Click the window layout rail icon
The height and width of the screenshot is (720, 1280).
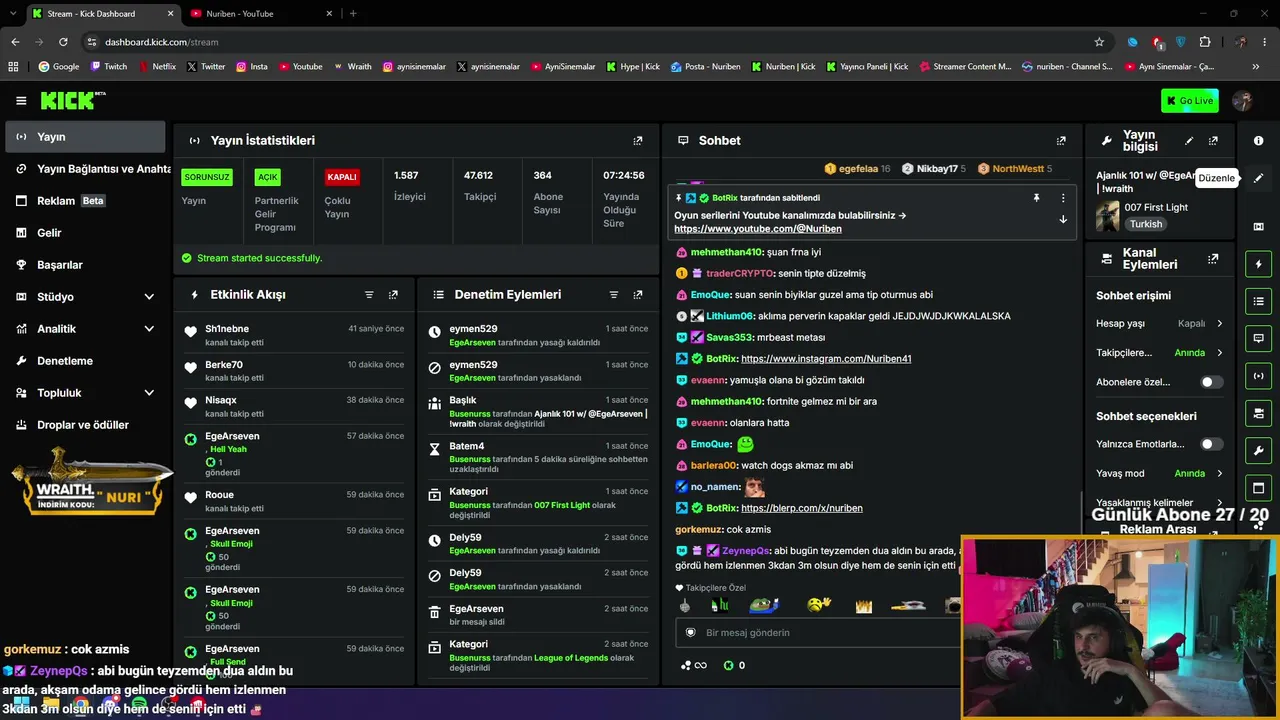1258,488
